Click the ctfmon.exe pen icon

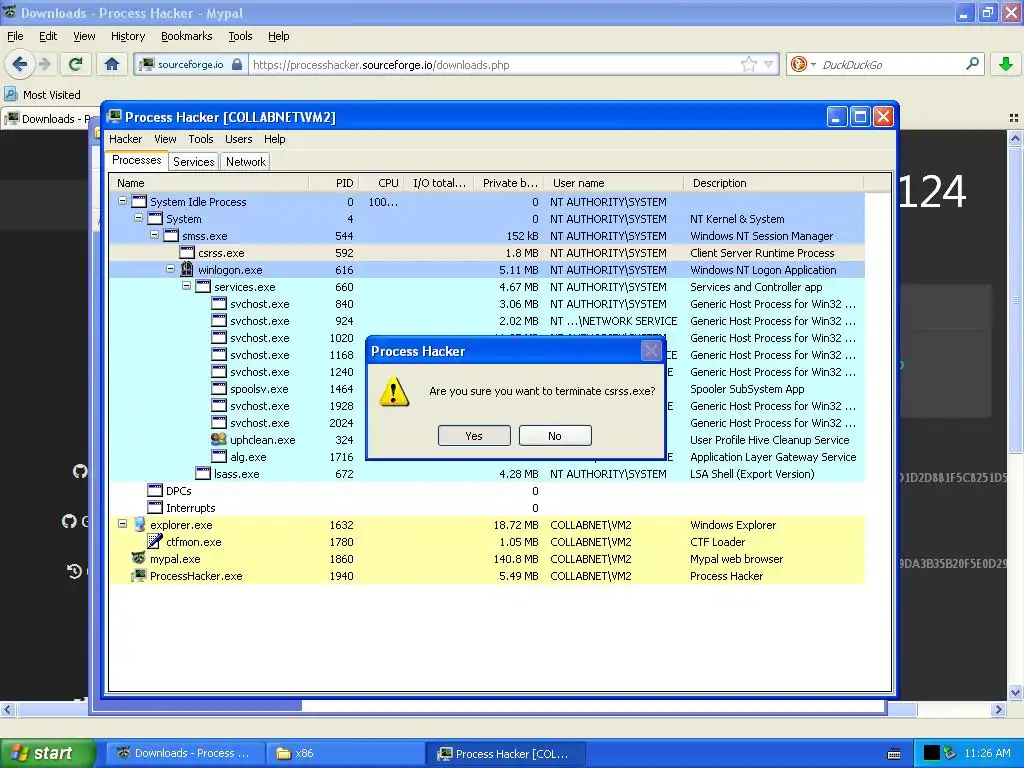[x=155, y=541]
